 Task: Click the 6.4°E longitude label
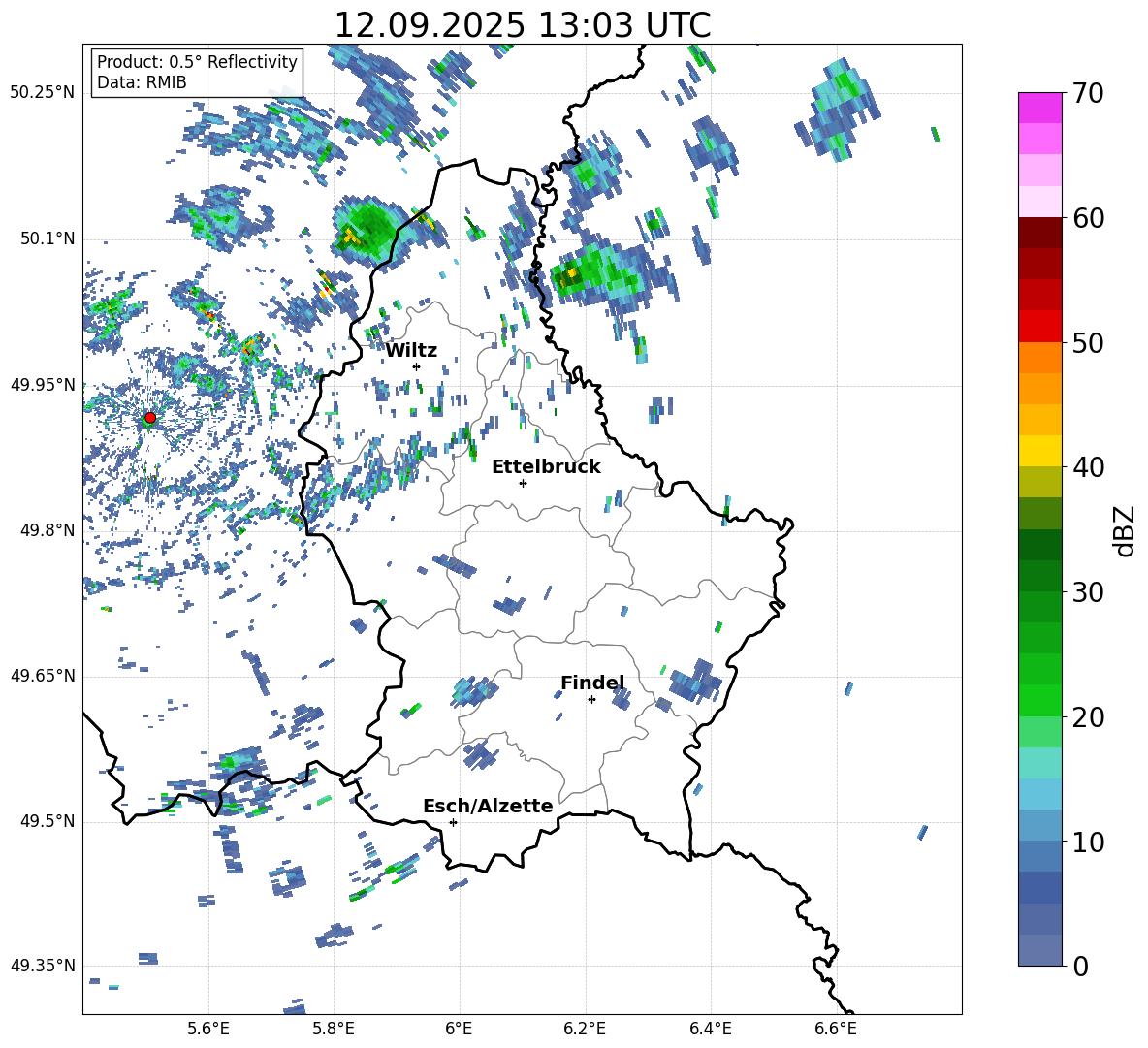710,1029
